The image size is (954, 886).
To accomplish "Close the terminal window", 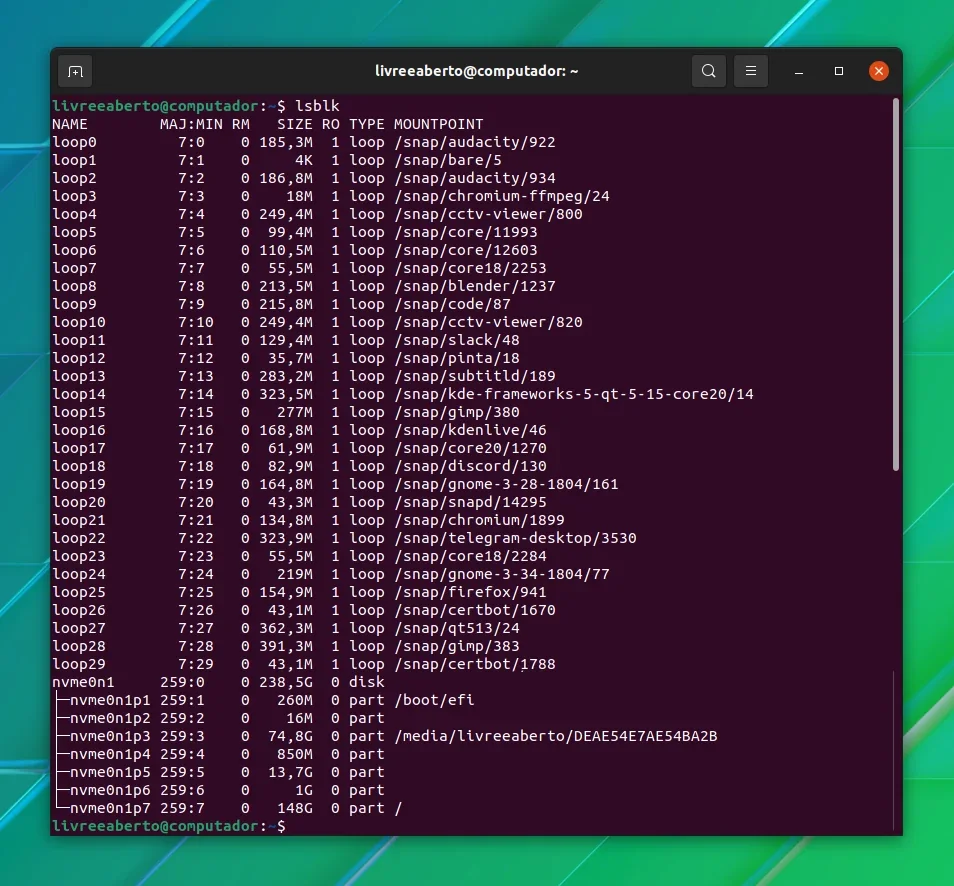I will (x=879, y=71).
